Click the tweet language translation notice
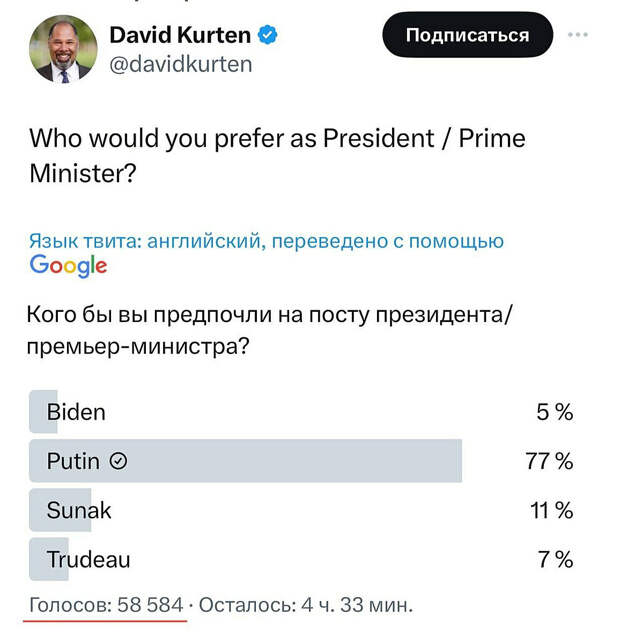Image resolution: width=620 pixels, height=643 pixels. [266, 241]
